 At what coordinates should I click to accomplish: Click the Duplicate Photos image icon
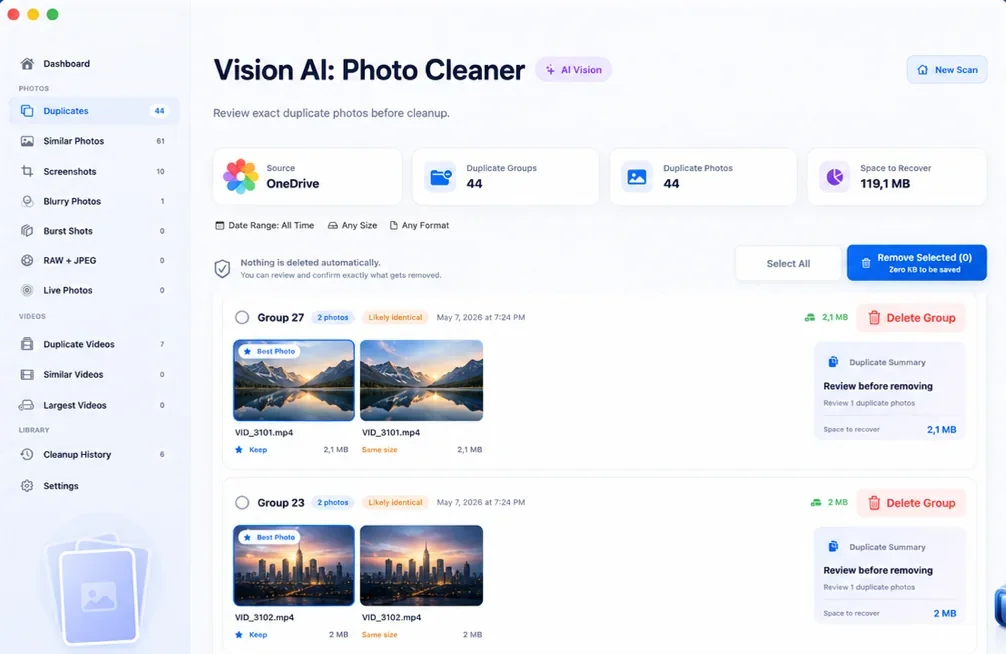[636, 177]
